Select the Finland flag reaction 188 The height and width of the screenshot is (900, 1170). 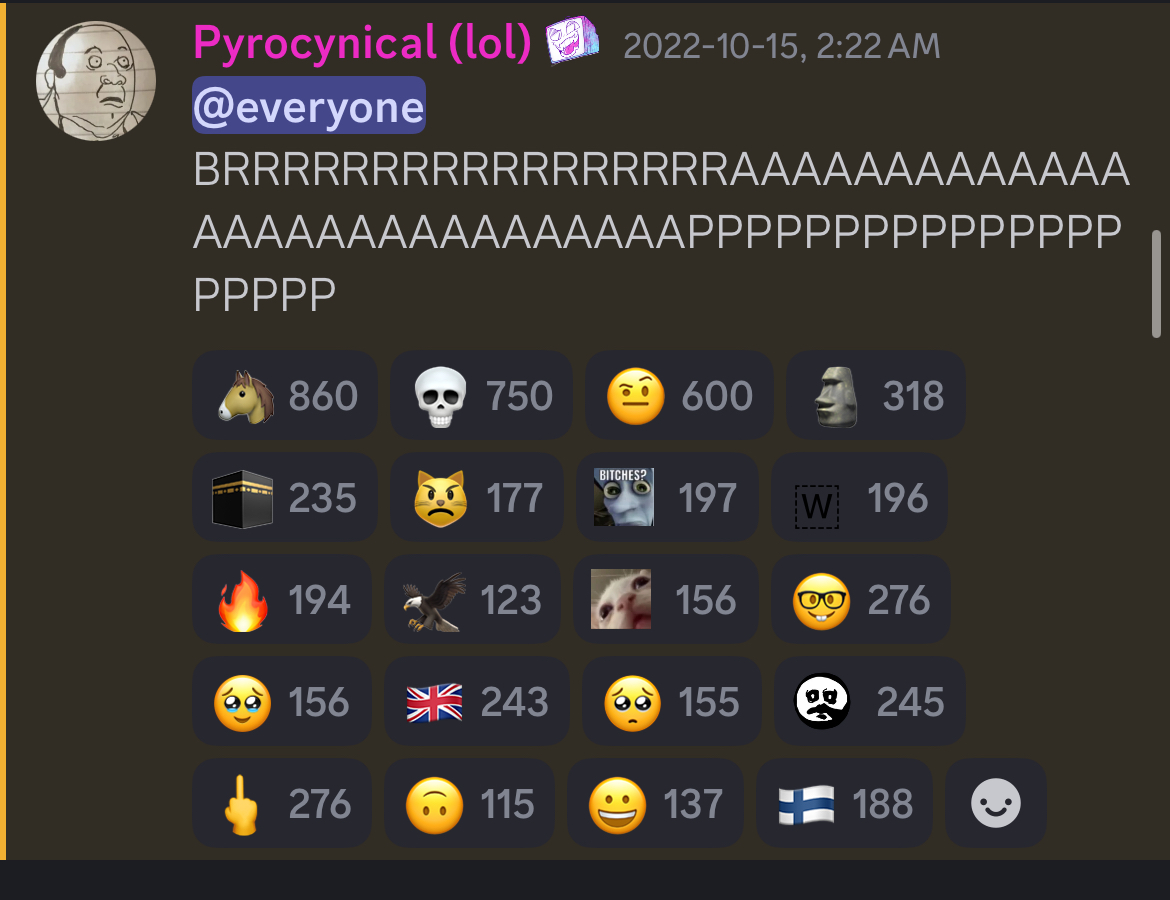tap(845, 804)
